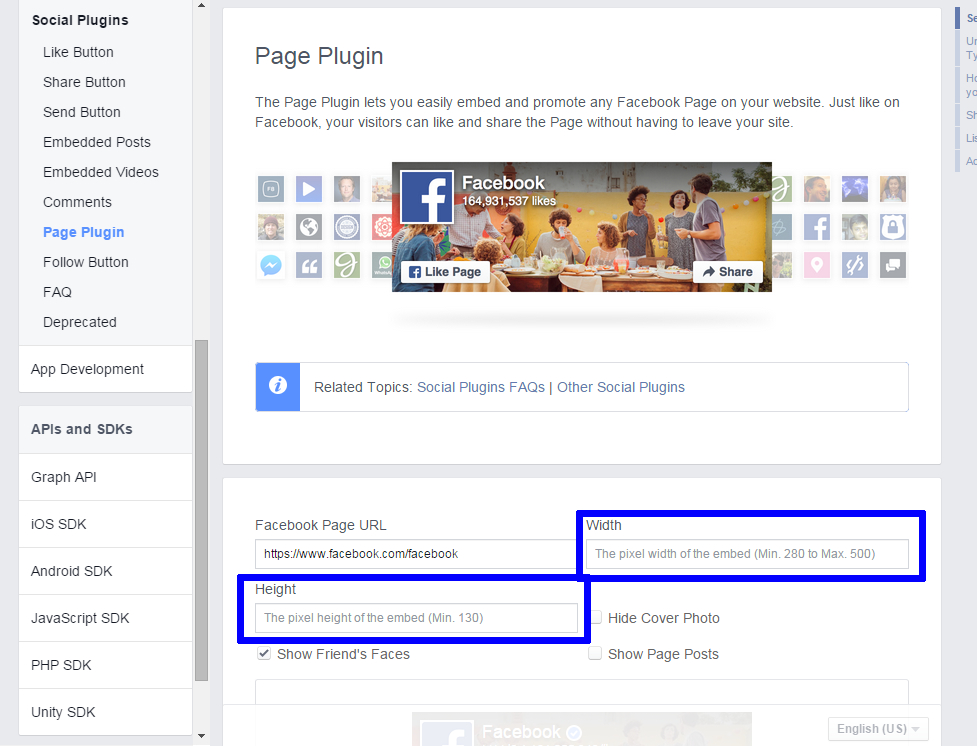Click the man's profile photo in top row of banner
Screen dimensions: 977x746
347,189
